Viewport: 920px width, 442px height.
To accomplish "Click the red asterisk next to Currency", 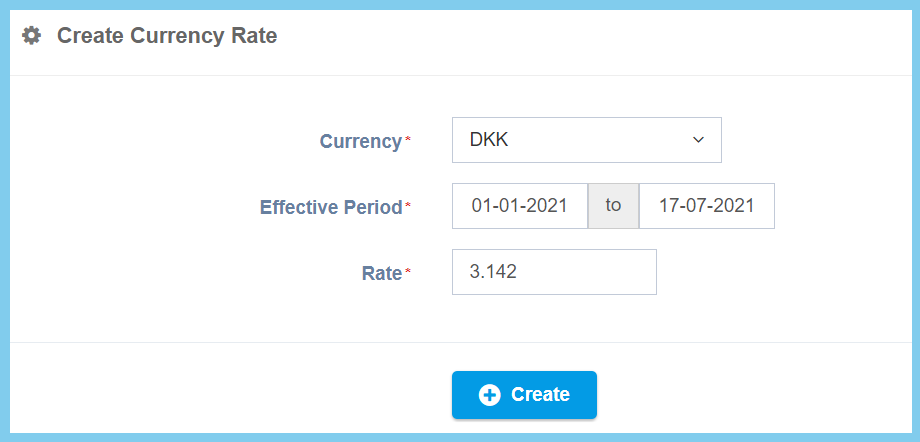I will click(407, 141).
